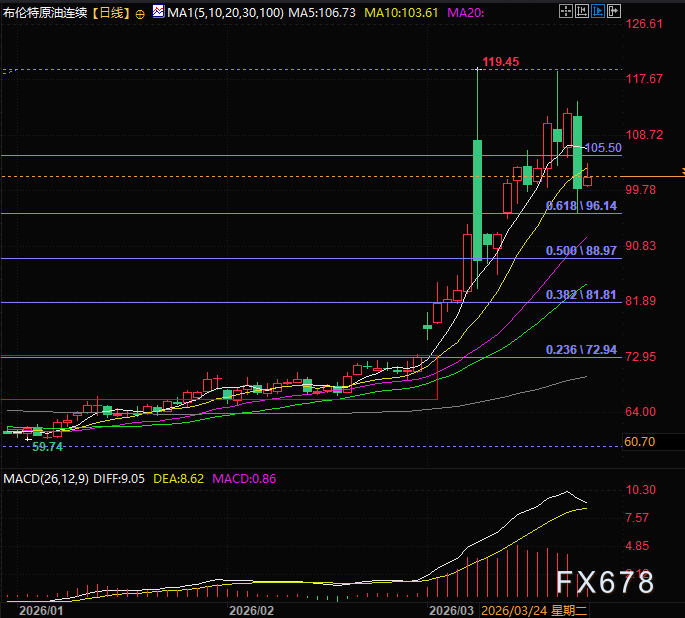
Task: Click the crosshair cursor icon in chart toolbar
Action: coord(566,11)
